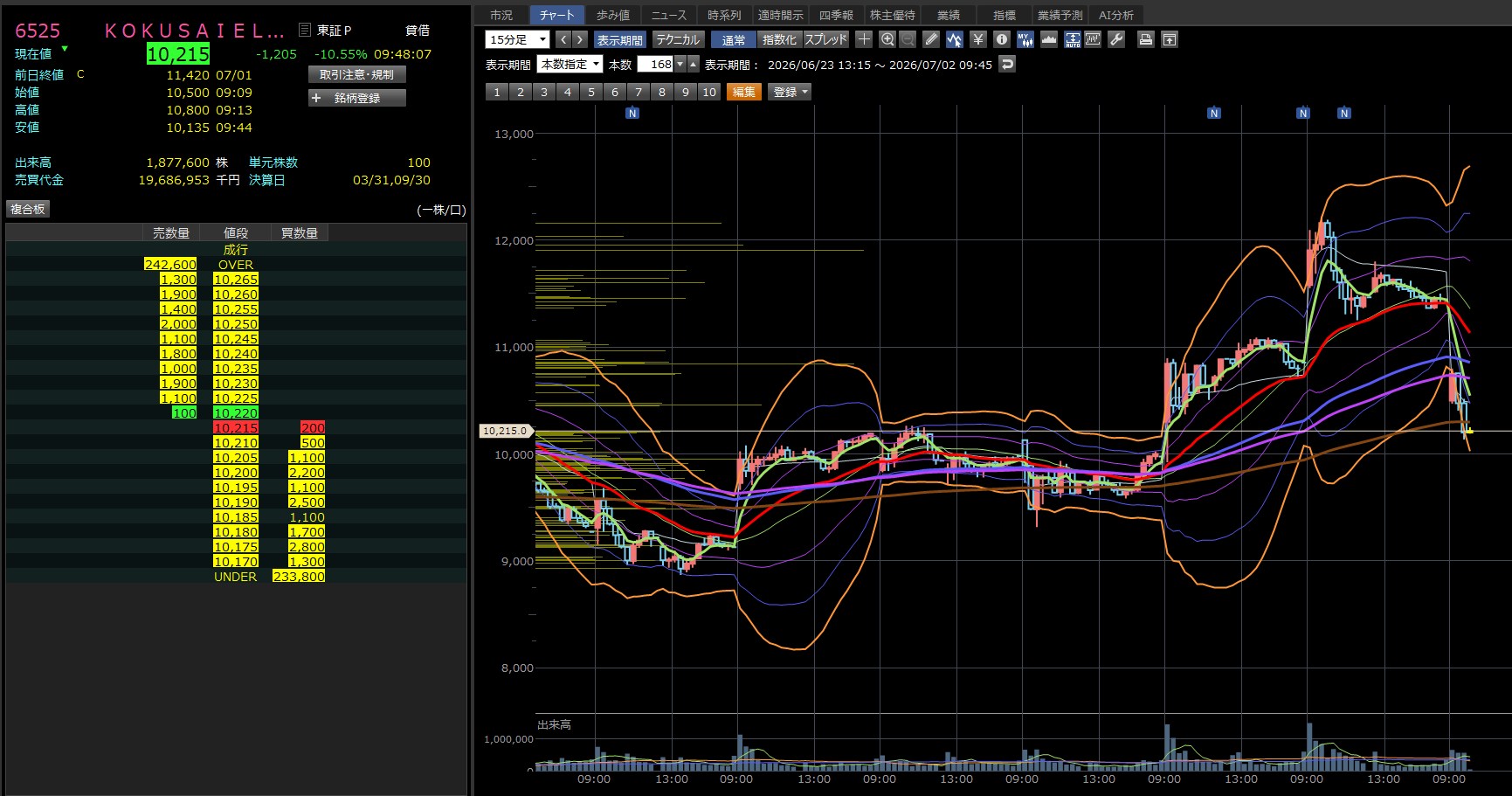This screenshot has width=1512, height=796.
Task: Click the chart scale settings icon
Action: coord(1093,39)
